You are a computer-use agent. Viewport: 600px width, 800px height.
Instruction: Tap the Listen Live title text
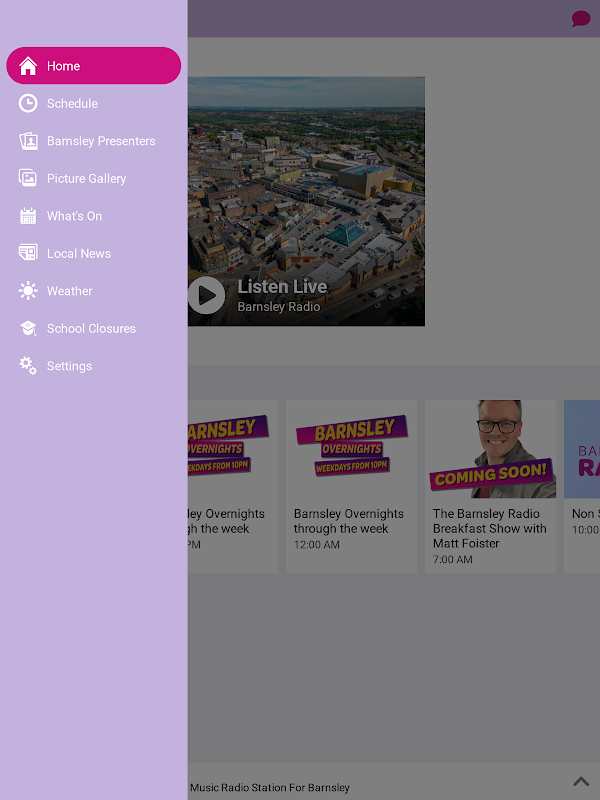click(282, 286)
